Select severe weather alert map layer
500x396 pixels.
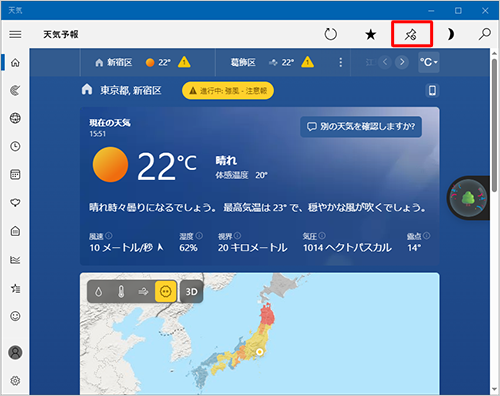[166, 292]
